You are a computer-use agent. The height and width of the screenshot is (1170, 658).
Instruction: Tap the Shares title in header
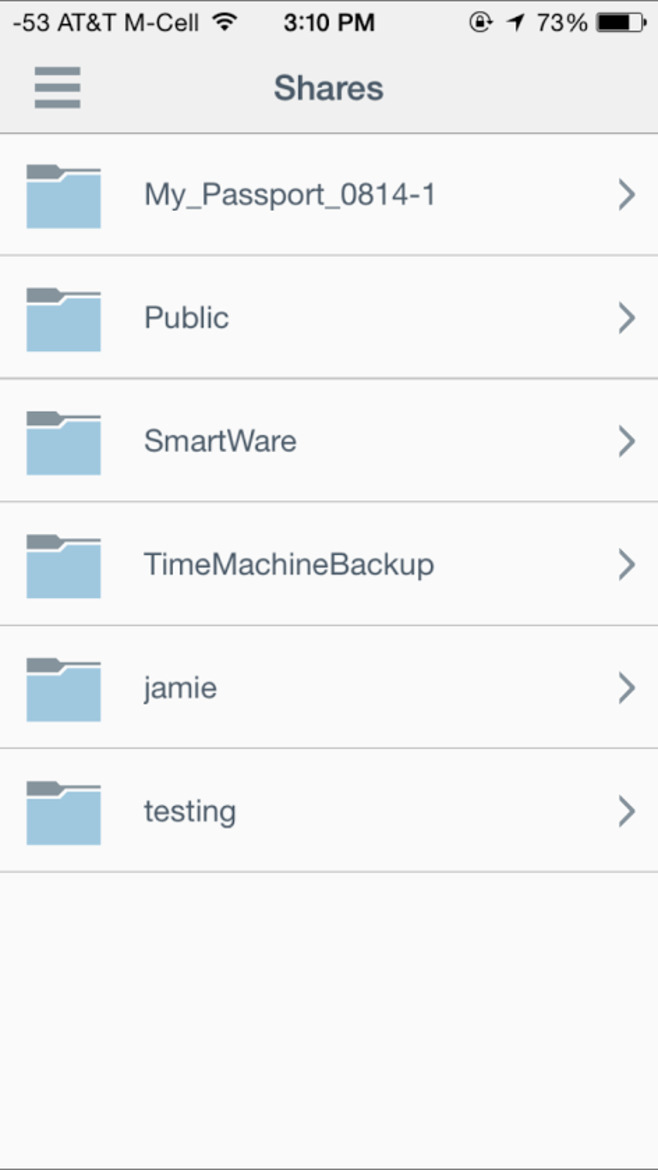tap(328, 88)
